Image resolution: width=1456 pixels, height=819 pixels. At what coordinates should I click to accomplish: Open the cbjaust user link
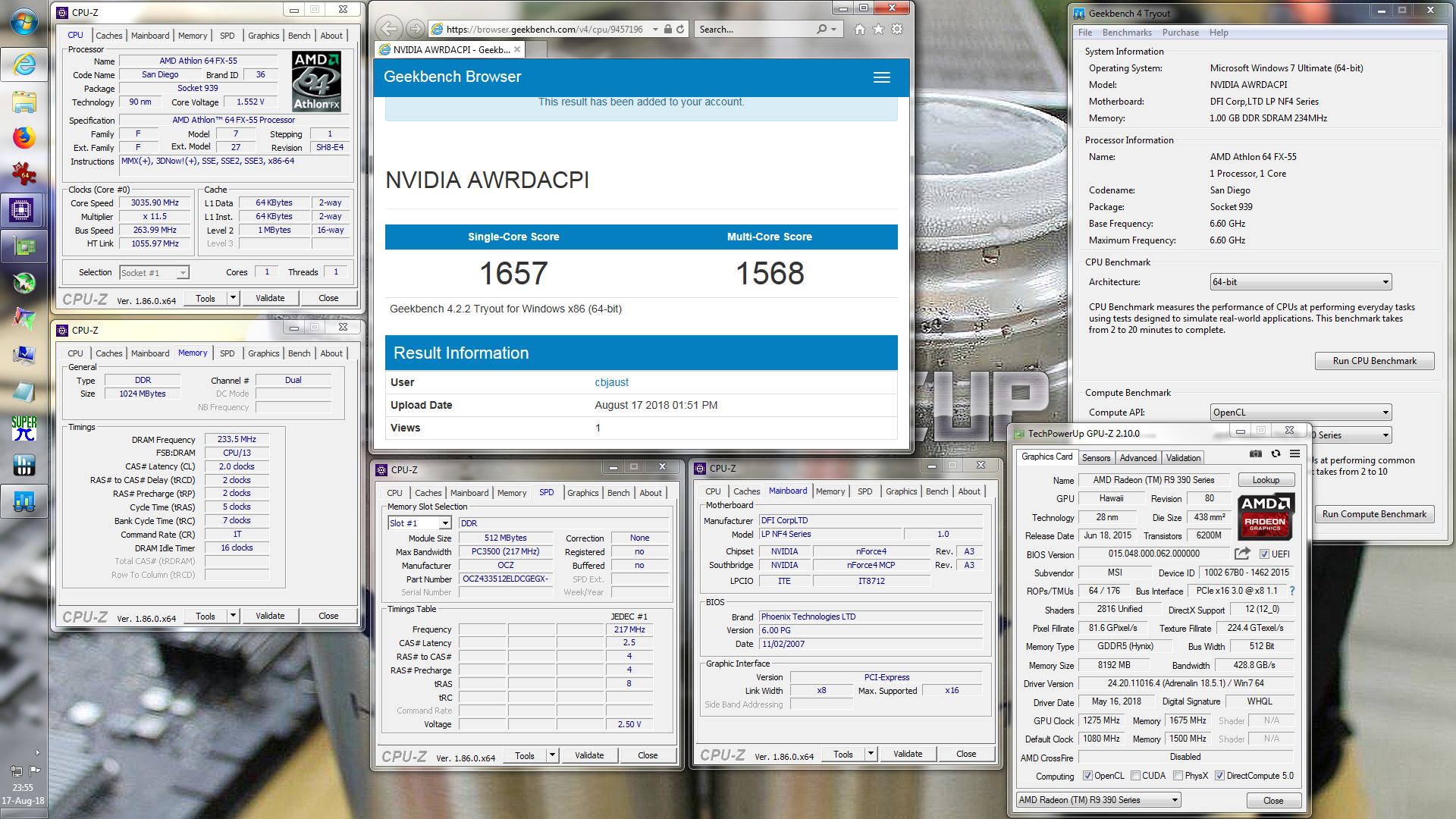tap(611, 382)
